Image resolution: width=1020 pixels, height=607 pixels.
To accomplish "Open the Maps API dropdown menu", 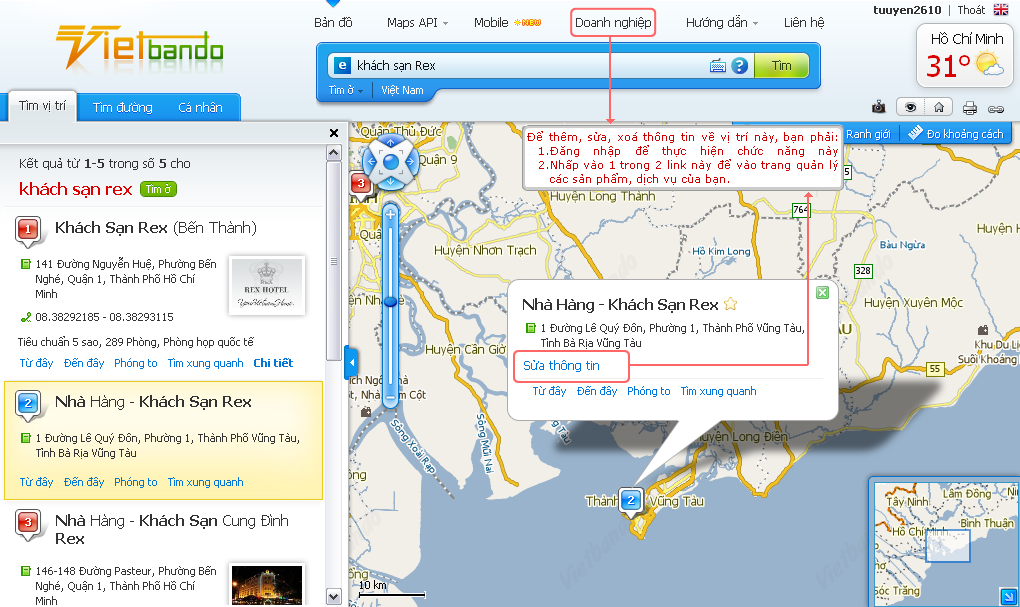I will 418,23.
